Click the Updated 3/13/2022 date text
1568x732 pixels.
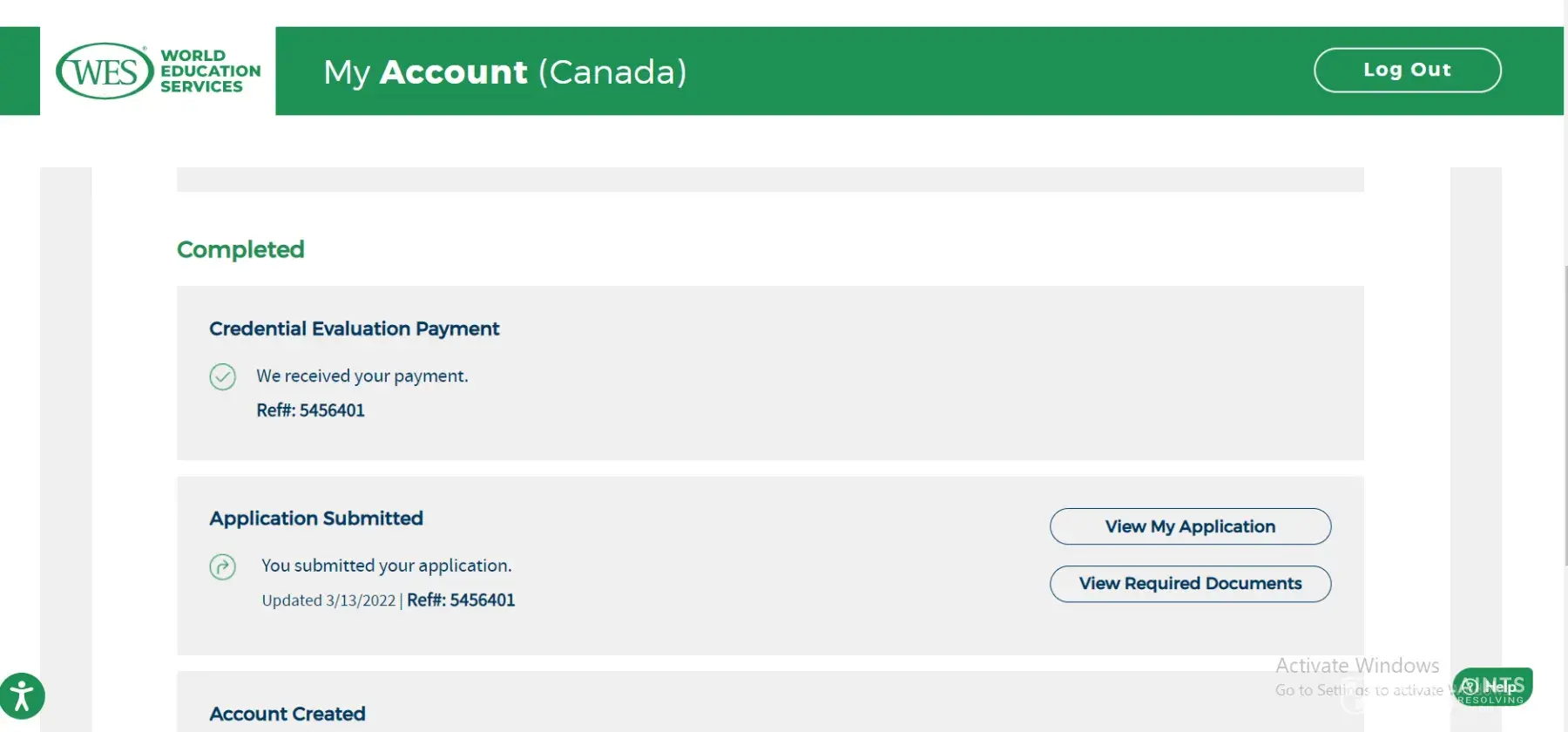(328, 600)
